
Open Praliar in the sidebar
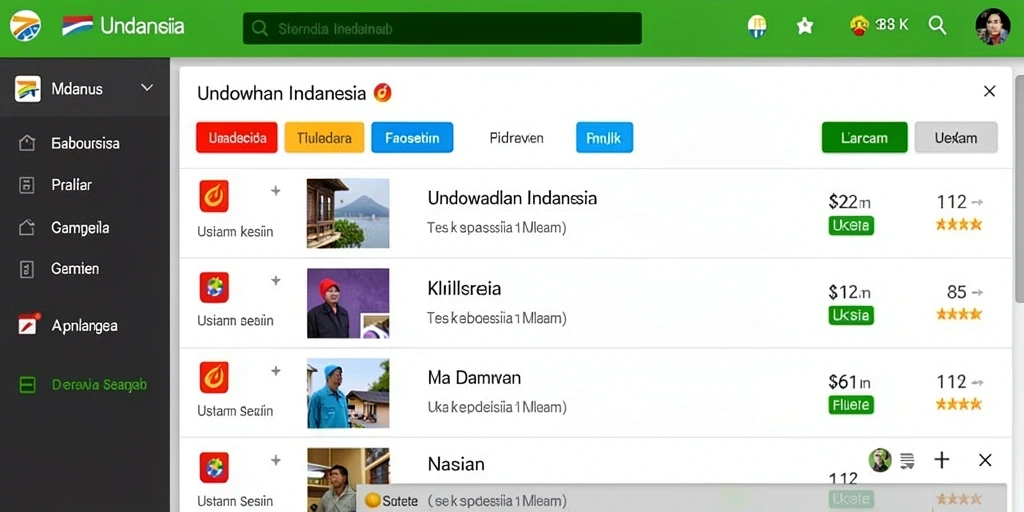(71, 185)
